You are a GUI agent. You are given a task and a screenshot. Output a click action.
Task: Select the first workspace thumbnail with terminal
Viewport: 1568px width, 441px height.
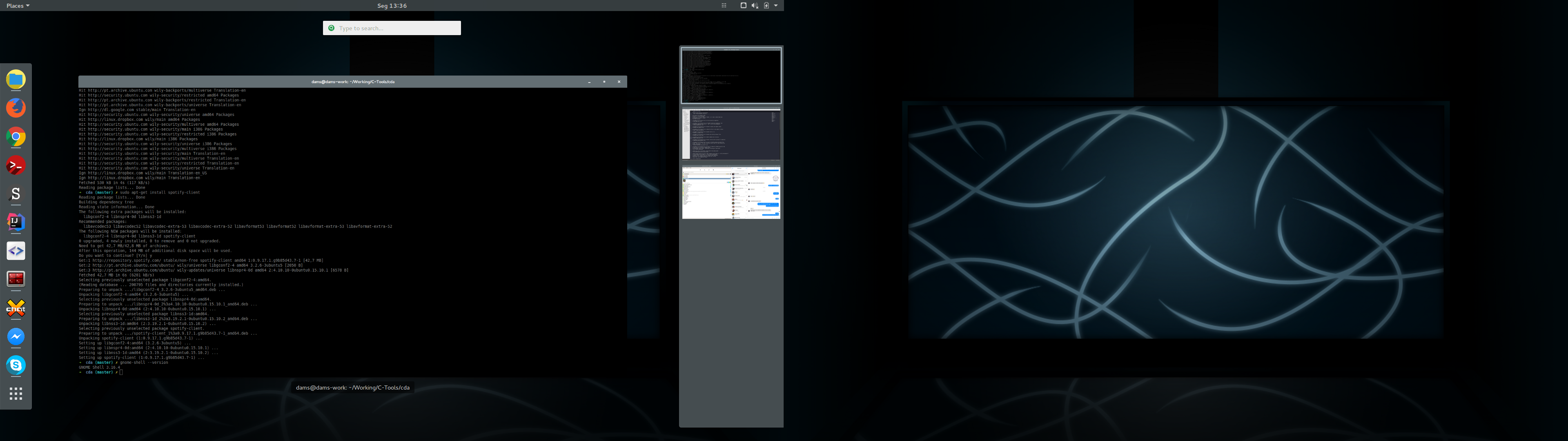(x=731, y=76)
